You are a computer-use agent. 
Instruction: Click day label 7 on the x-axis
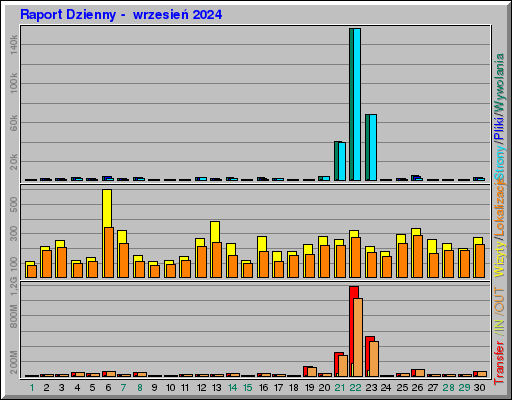(123, 388)
